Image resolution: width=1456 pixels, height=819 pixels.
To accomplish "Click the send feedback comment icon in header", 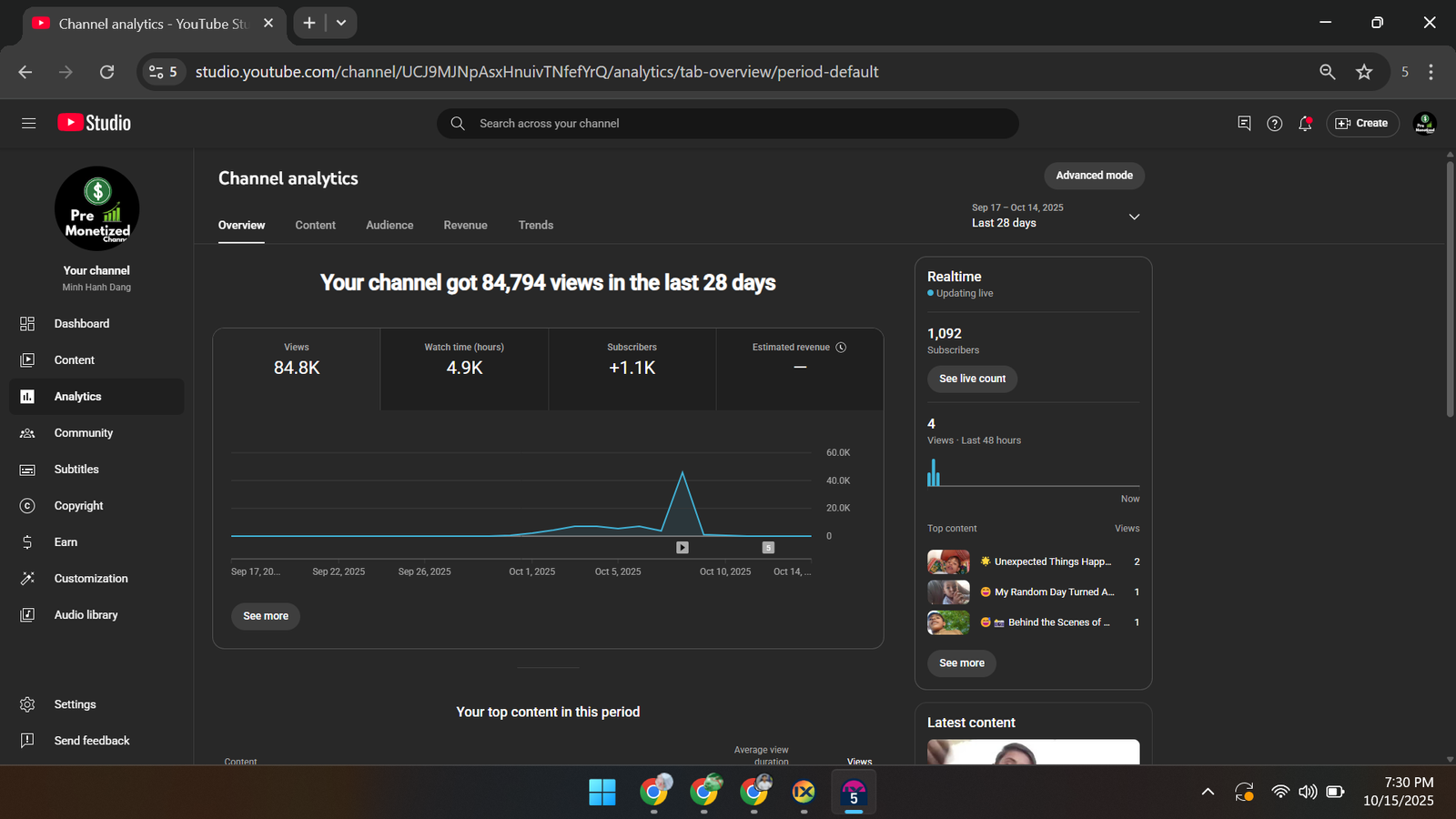I will [1244, 124].
